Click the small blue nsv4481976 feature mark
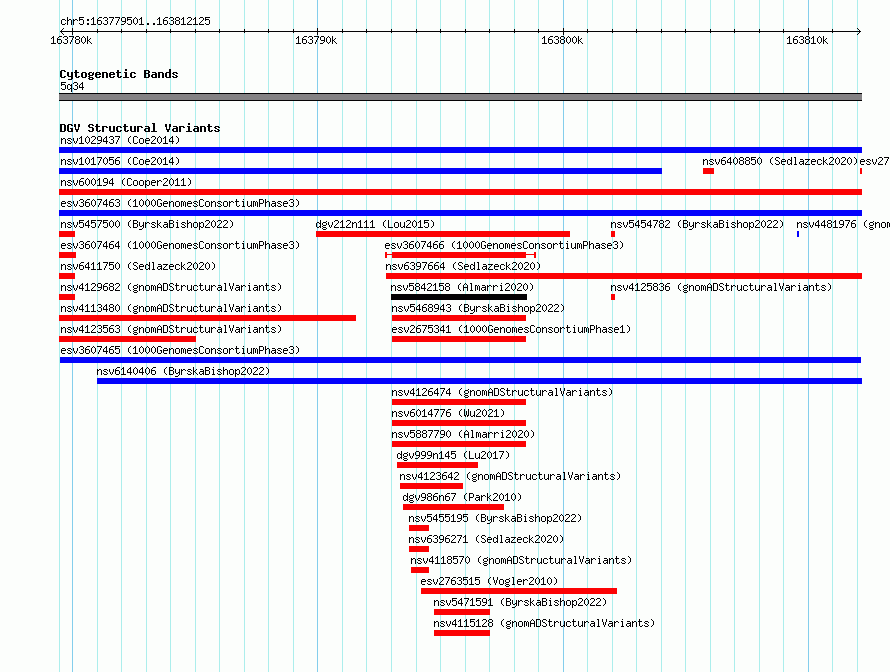The height and width of the screenshot is (672, 890). (798, 234)
